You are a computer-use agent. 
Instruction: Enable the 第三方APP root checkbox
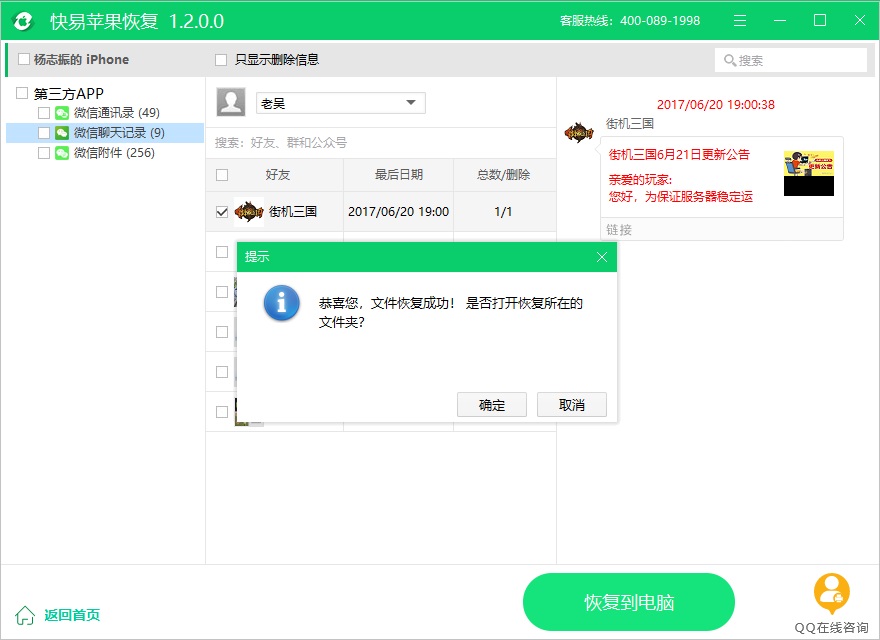(x=22, y=93)
